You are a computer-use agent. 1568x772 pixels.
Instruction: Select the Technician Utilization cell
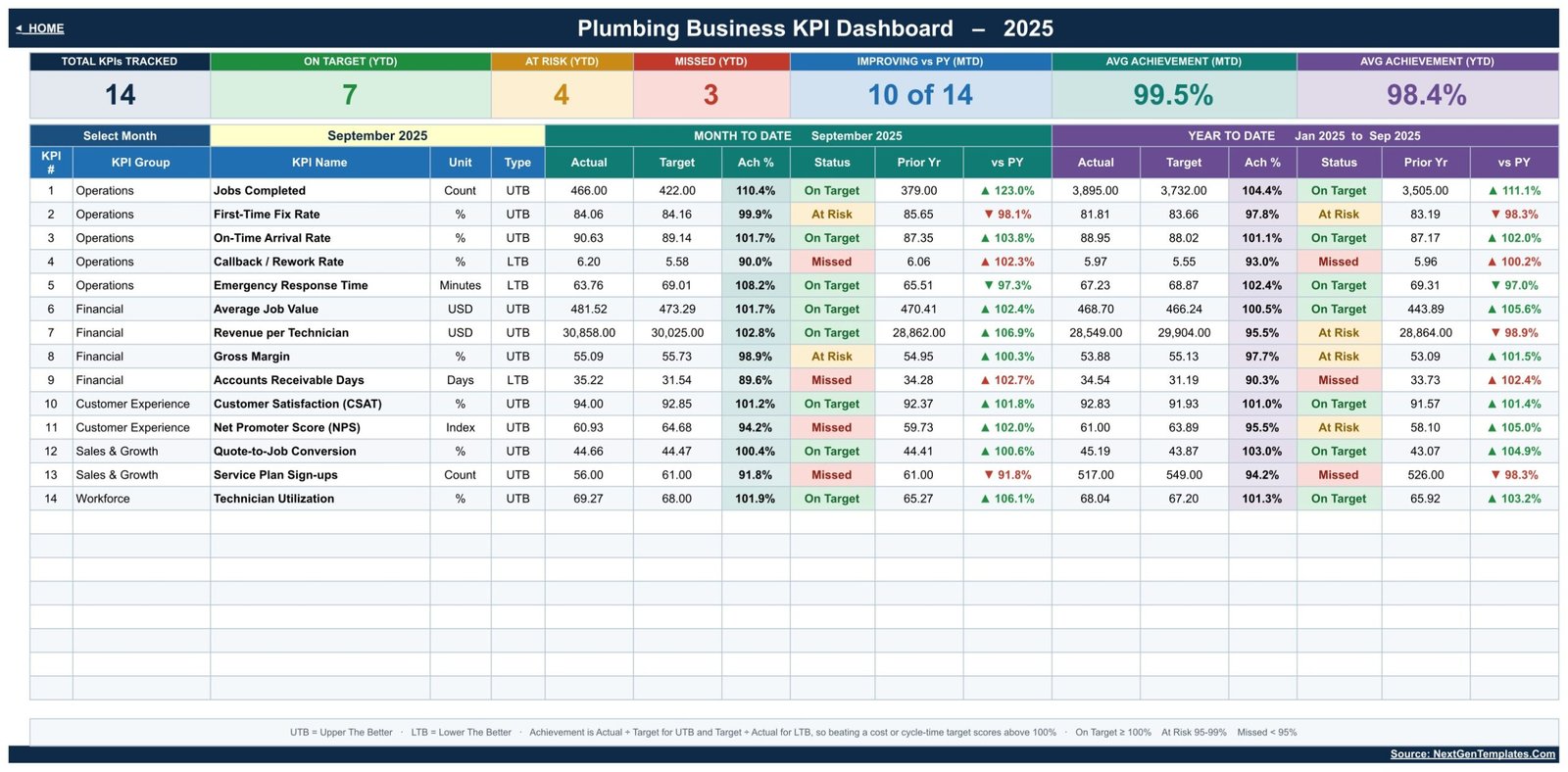(x=319, y=499)
